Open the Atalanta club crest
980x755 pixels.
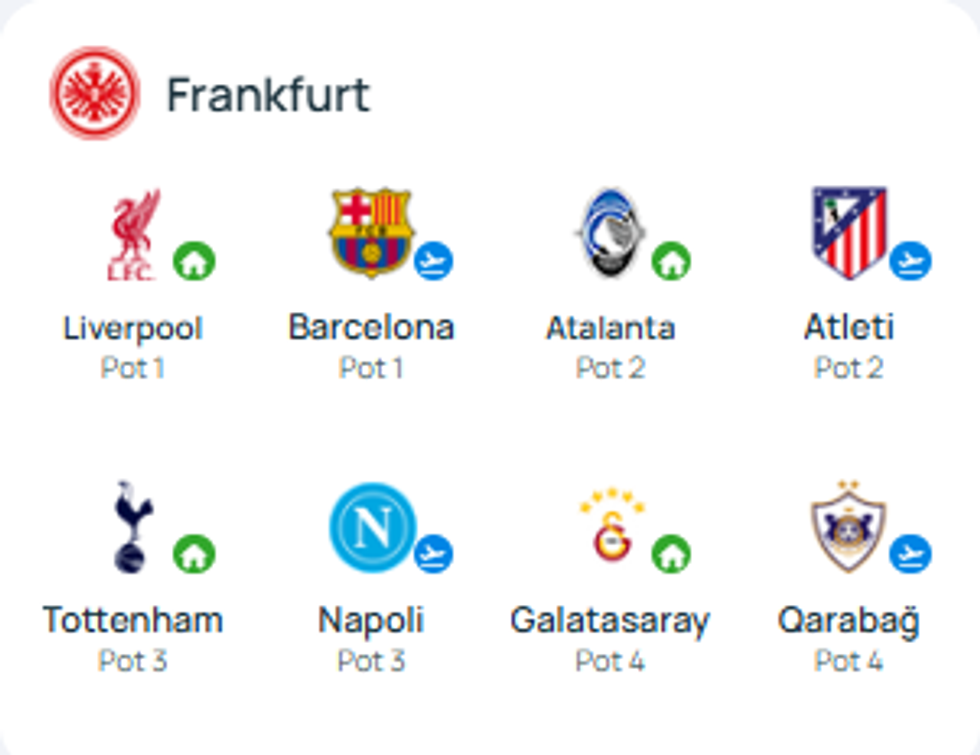coord(611,233)
